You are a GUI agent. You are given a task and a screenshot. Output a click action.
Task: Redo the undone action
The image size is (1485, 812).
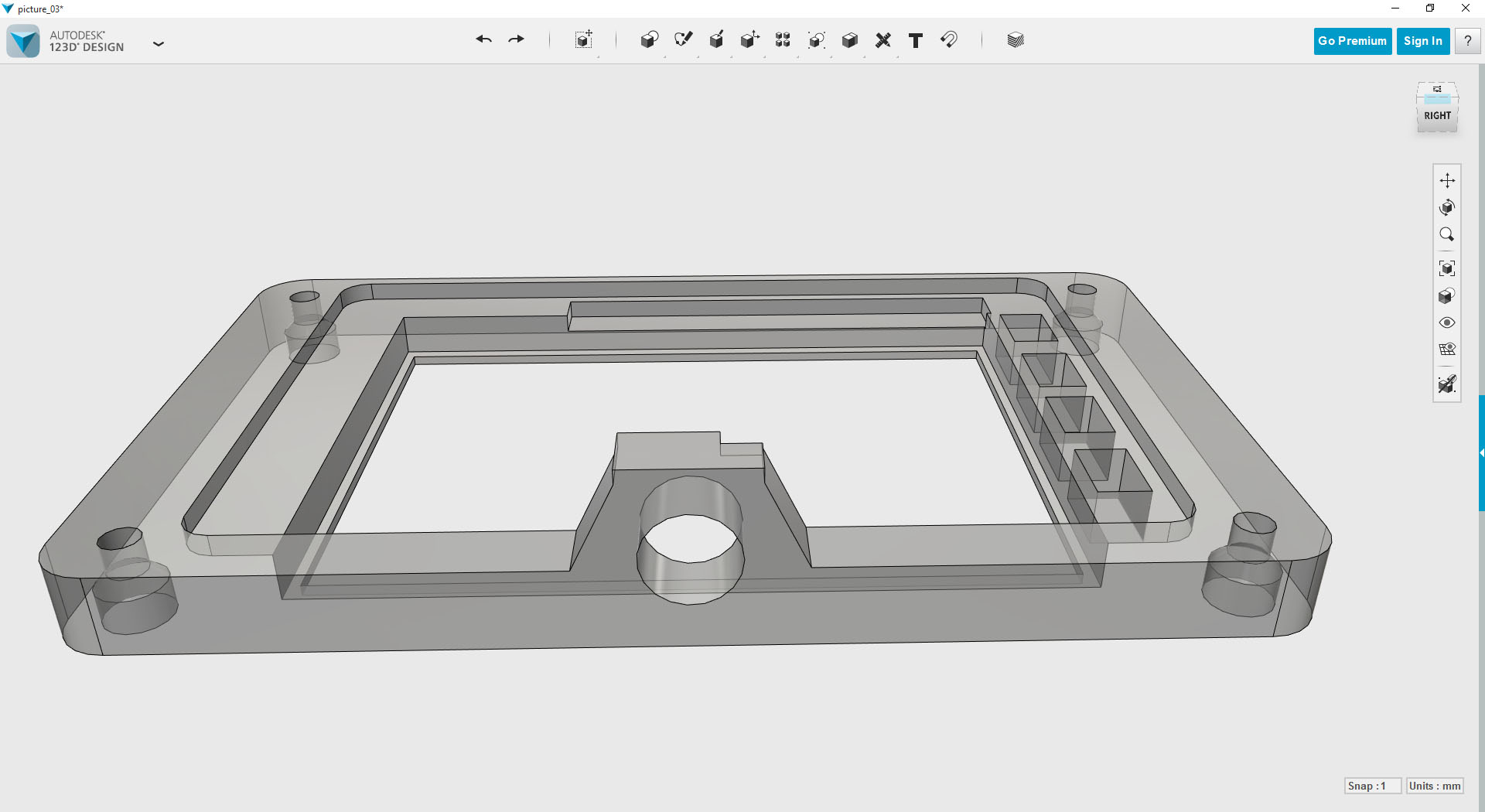[517, 39]
